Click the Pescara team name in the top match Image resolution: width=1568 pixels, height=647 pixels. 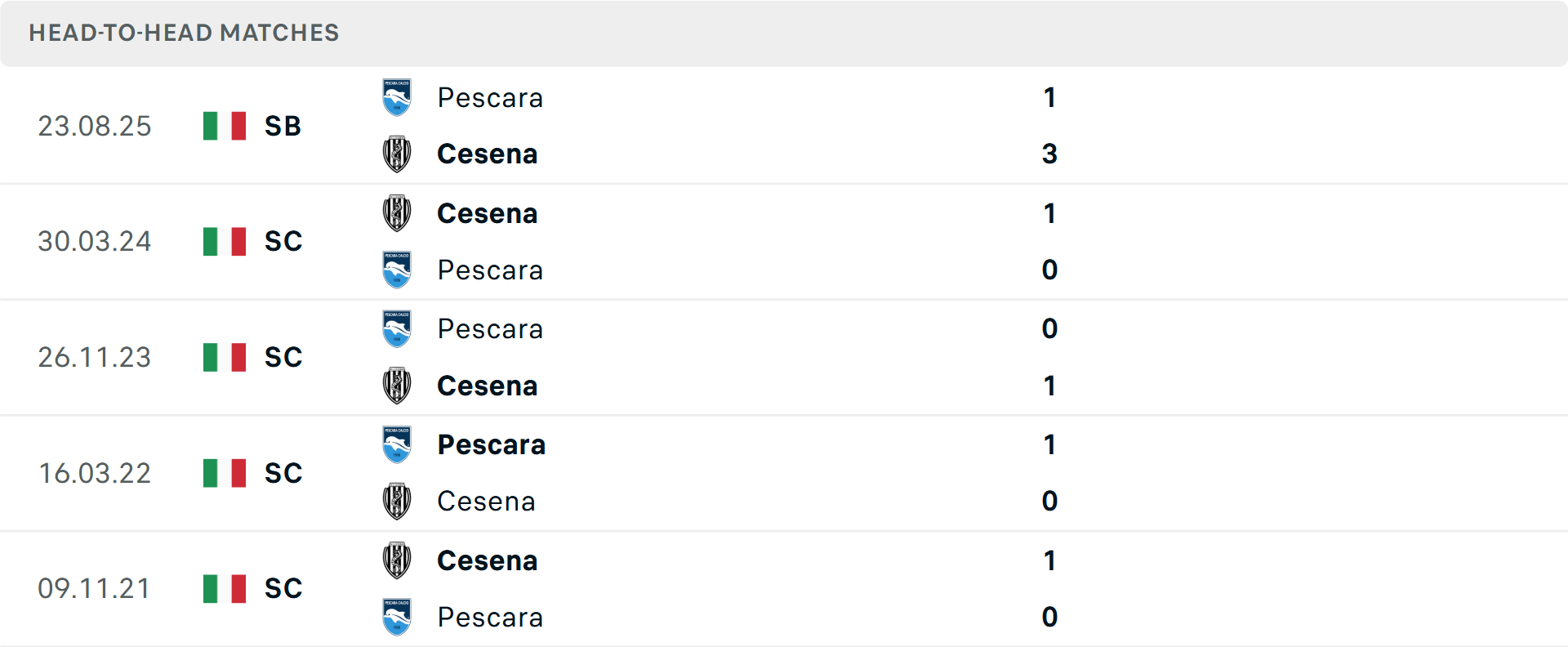(490, 97)
